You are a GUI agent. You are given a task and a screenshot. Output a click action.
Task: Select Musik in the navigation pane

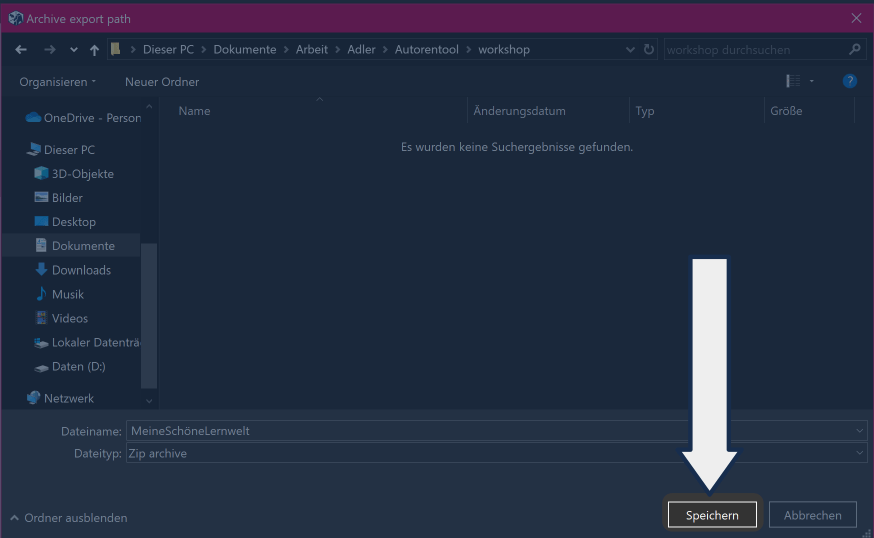tap(68, 294)
